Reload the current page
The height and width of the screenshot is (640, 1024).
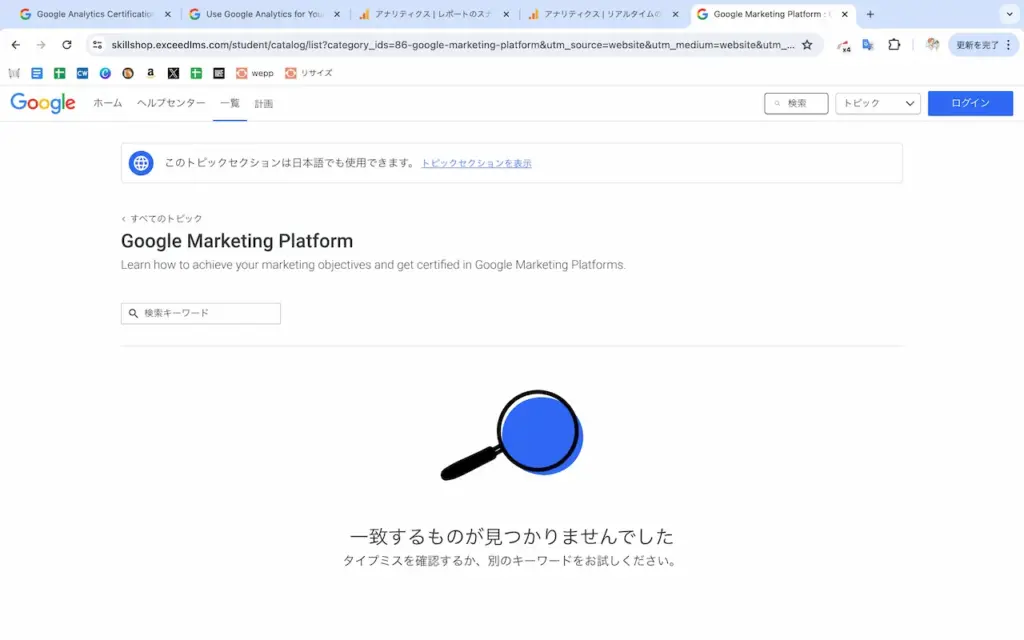point(67,45)
